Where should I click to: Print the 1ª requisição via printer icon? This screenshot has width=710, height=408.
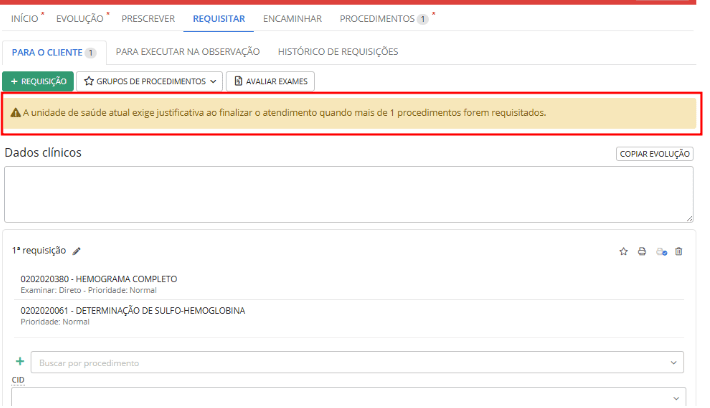click(x=642, y=251)
